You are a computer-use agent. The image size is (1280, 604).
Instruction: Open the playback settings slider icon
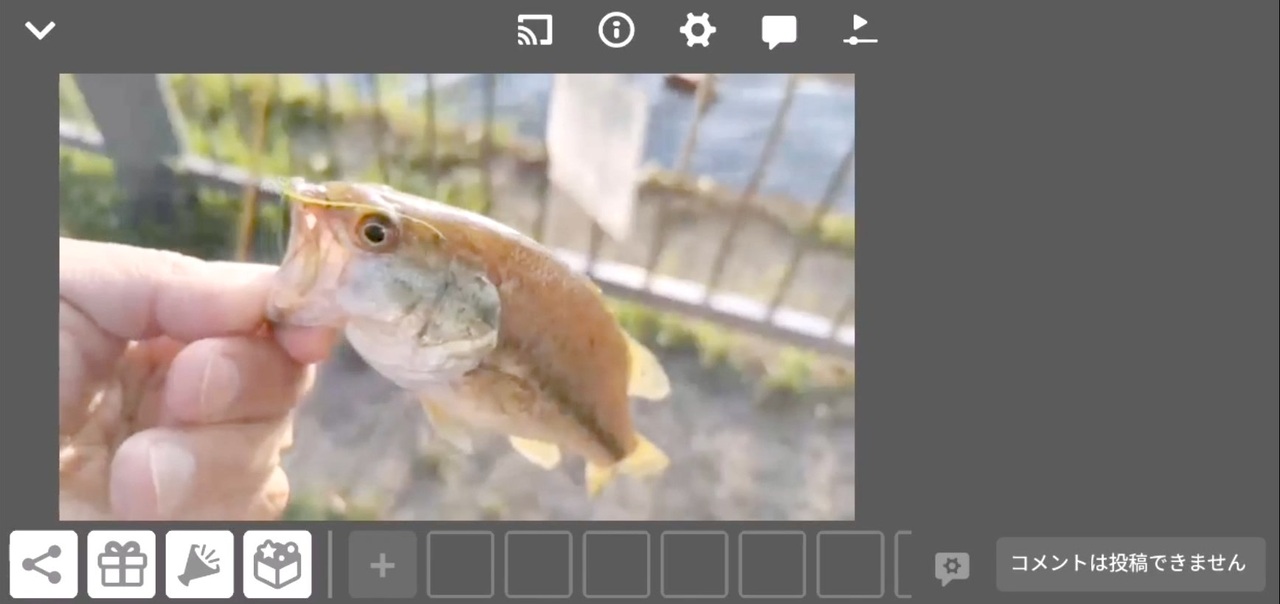(860, 30)
